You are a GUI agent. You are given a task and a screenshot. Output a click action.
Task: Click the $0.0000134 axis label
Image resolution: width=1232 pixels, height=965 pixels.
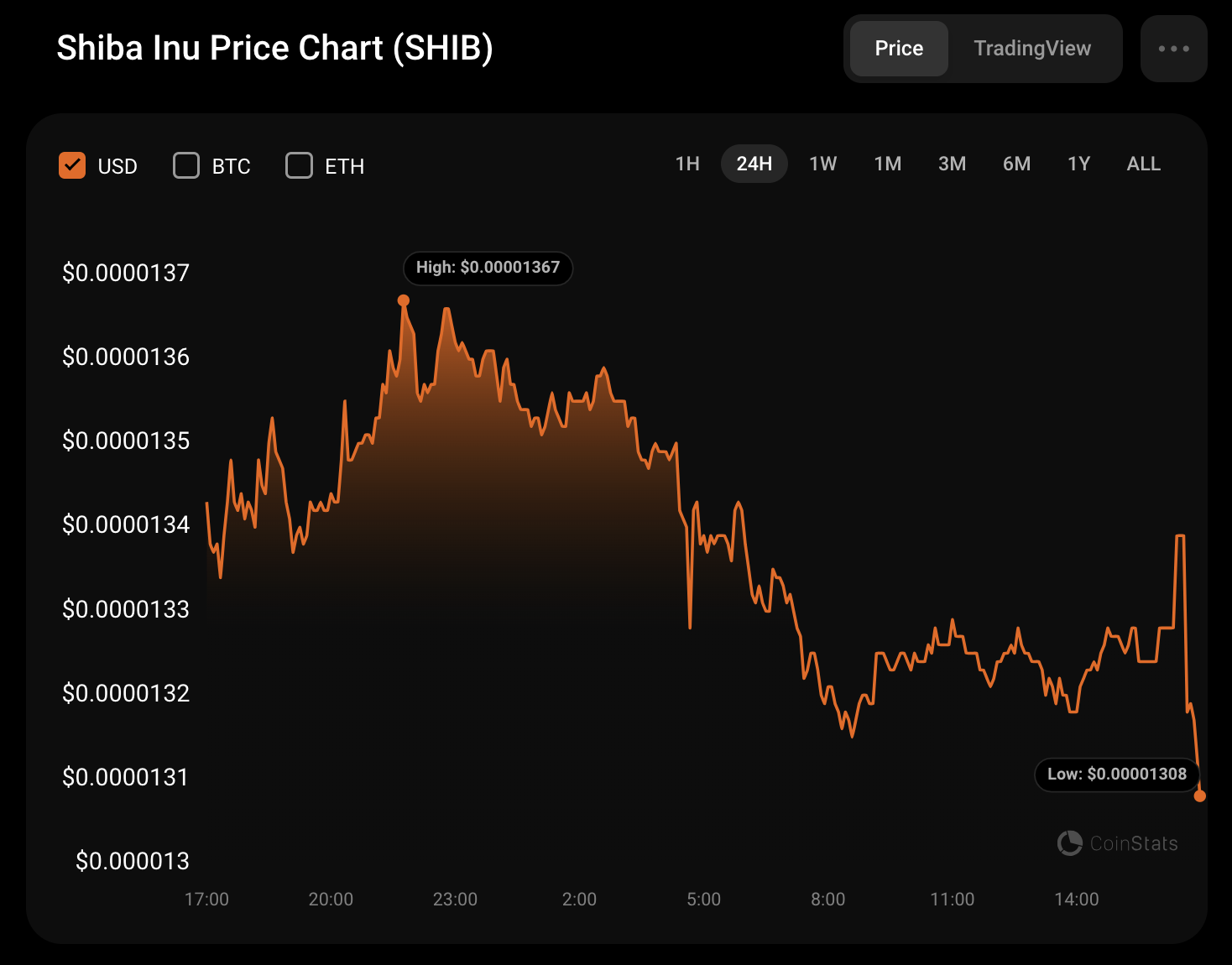[x=126, y=524]
